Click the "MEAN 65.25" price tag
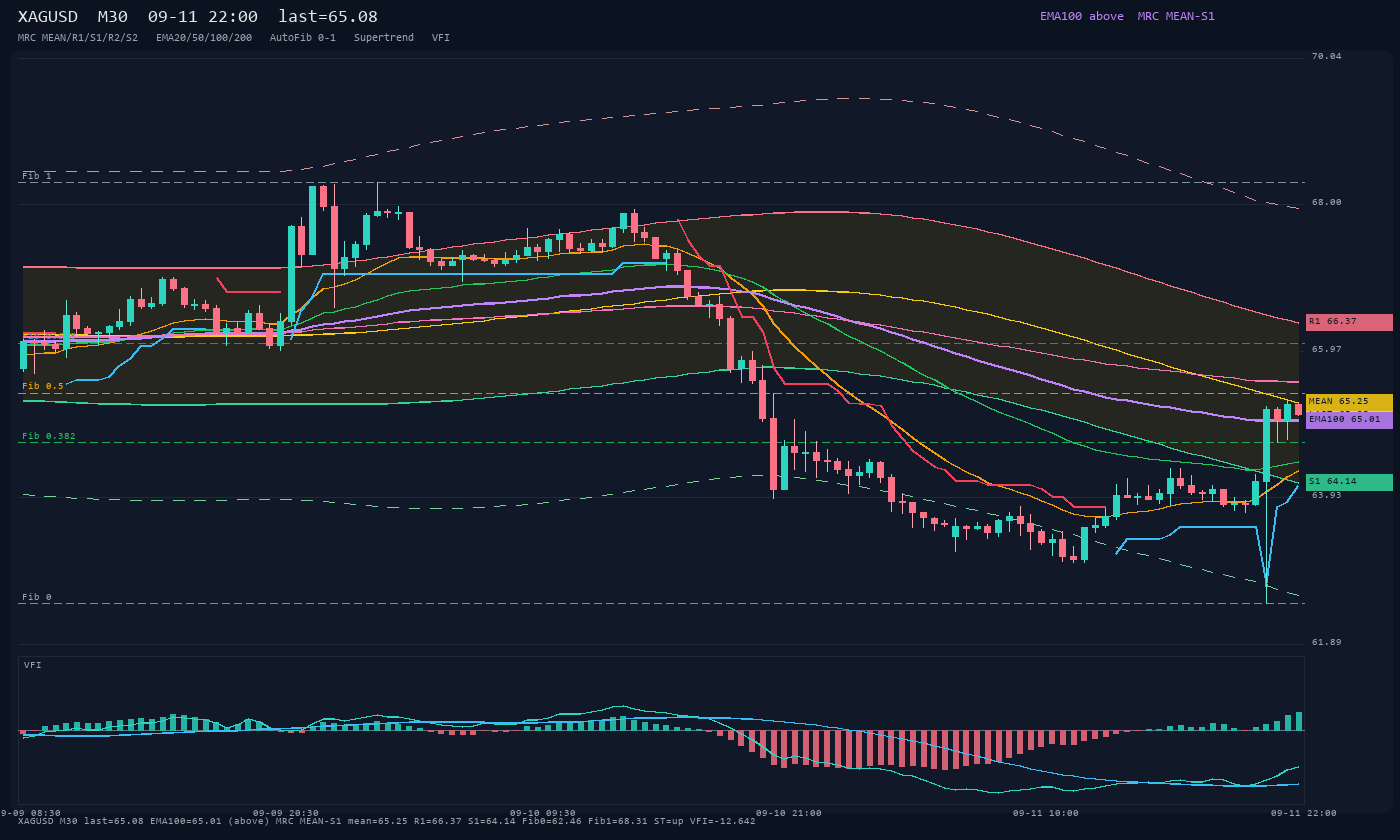1400x840 pixels. (x=1349, y=402)
